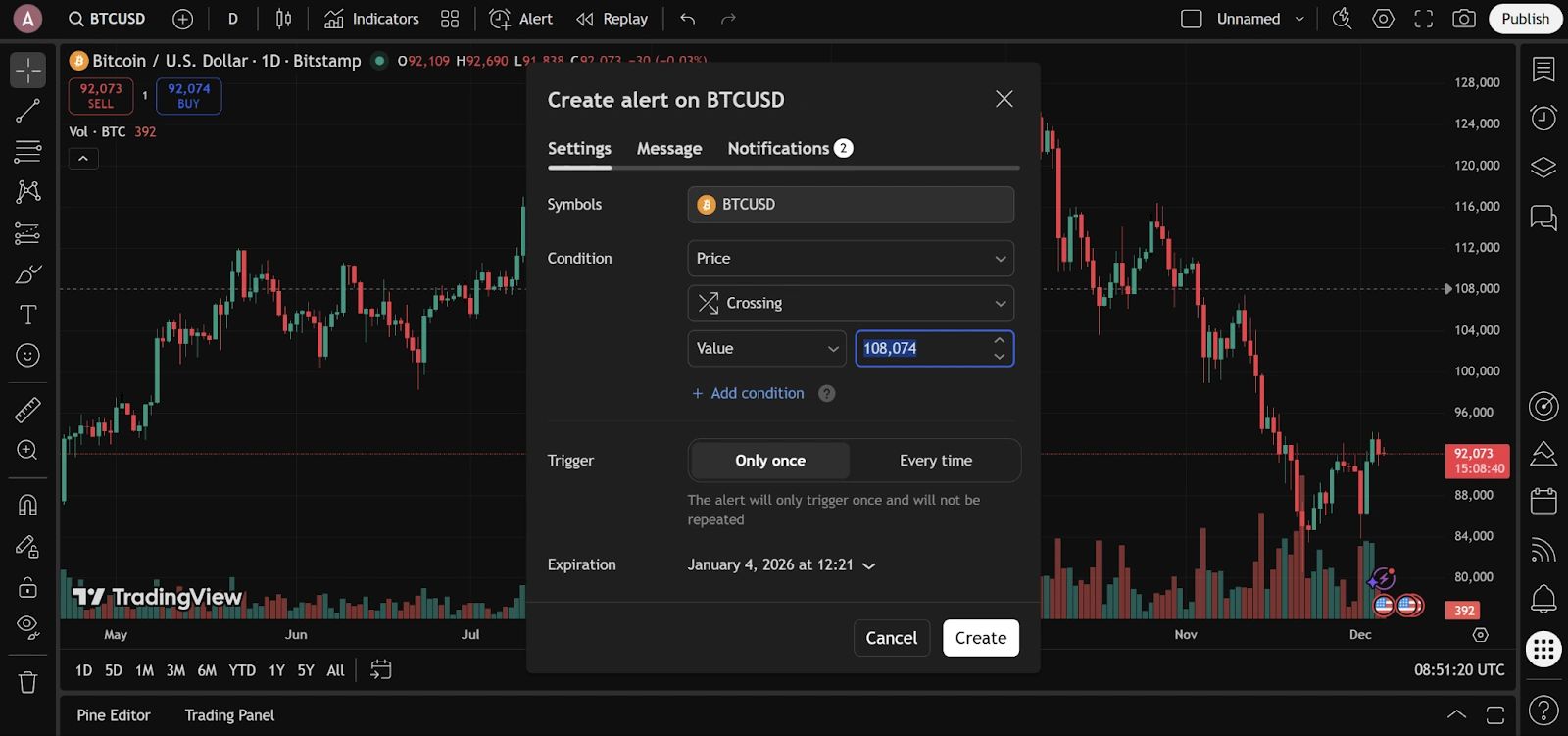
Task: Take a snapshot with the camera icon
Action: click(x=1464, y=19)
